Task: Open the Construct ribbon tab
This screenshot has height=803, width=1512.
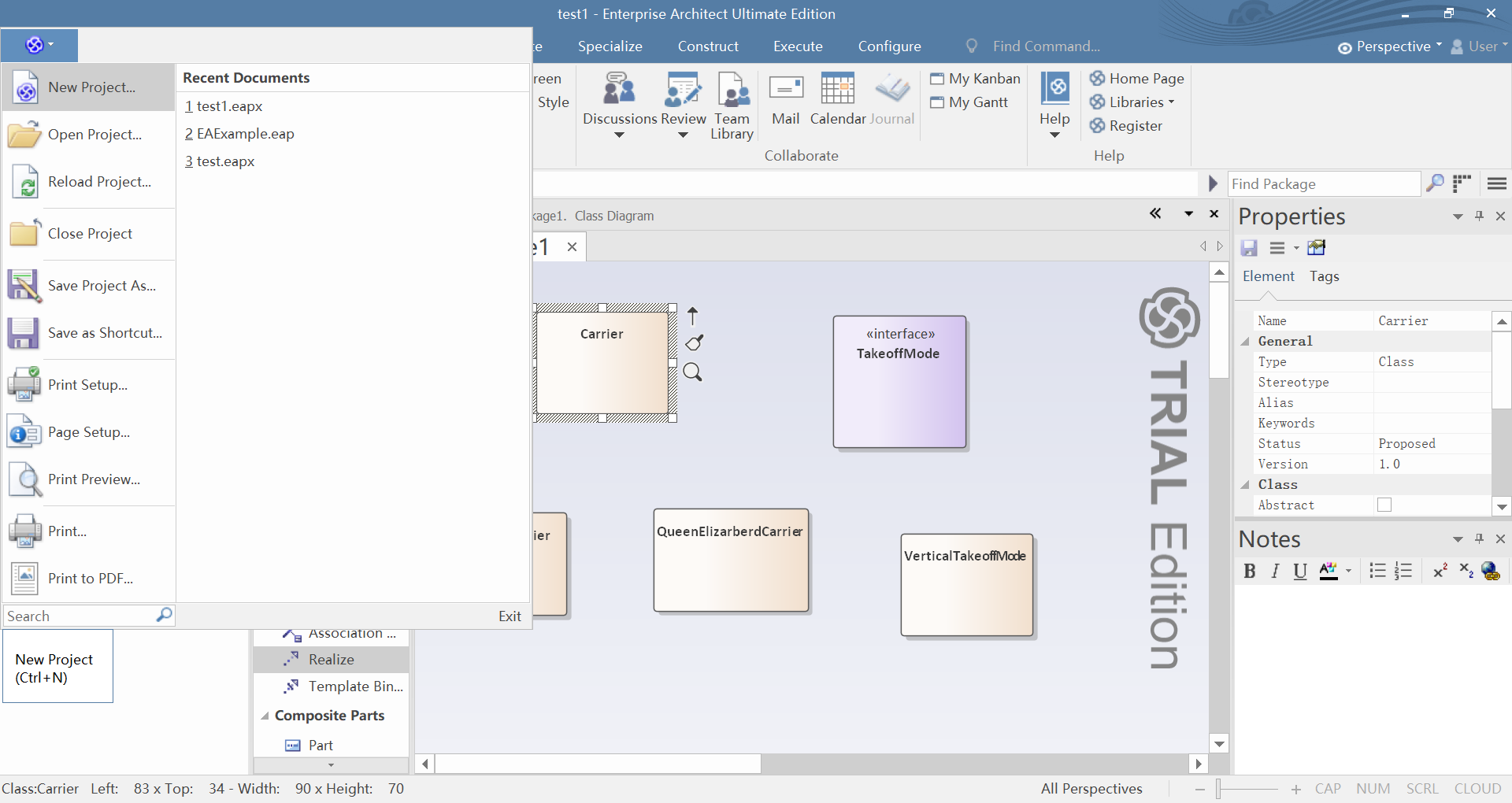Action: pos(708,46)
